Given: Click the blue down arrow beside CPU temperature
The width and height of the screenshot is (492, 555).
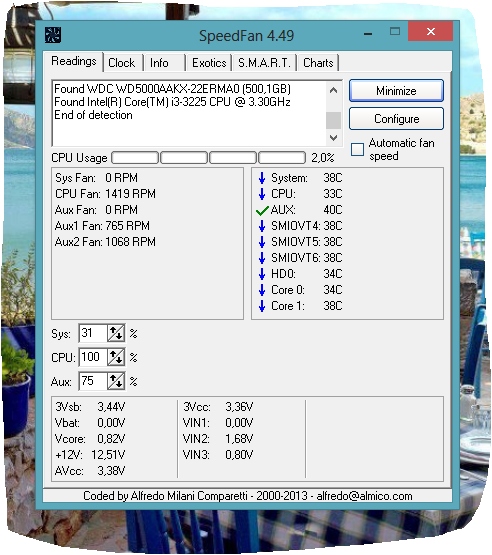Looking at the screenshot, I should 262,194.
